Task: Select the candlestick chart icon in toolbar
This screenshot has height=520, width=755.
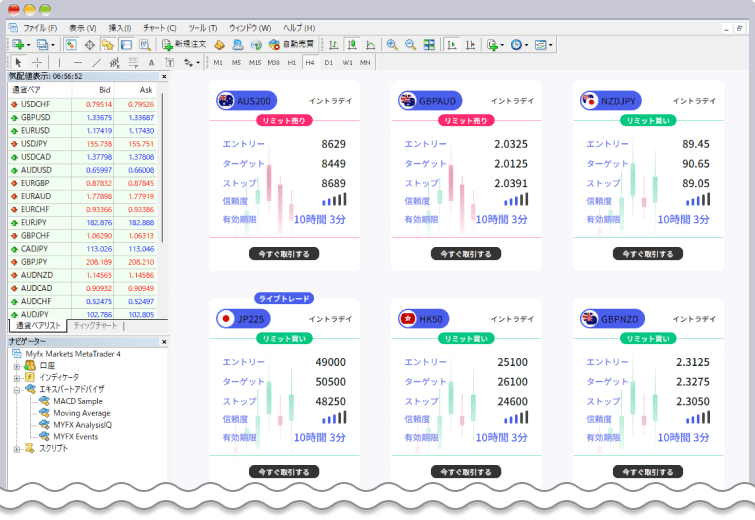Action: 352,45
